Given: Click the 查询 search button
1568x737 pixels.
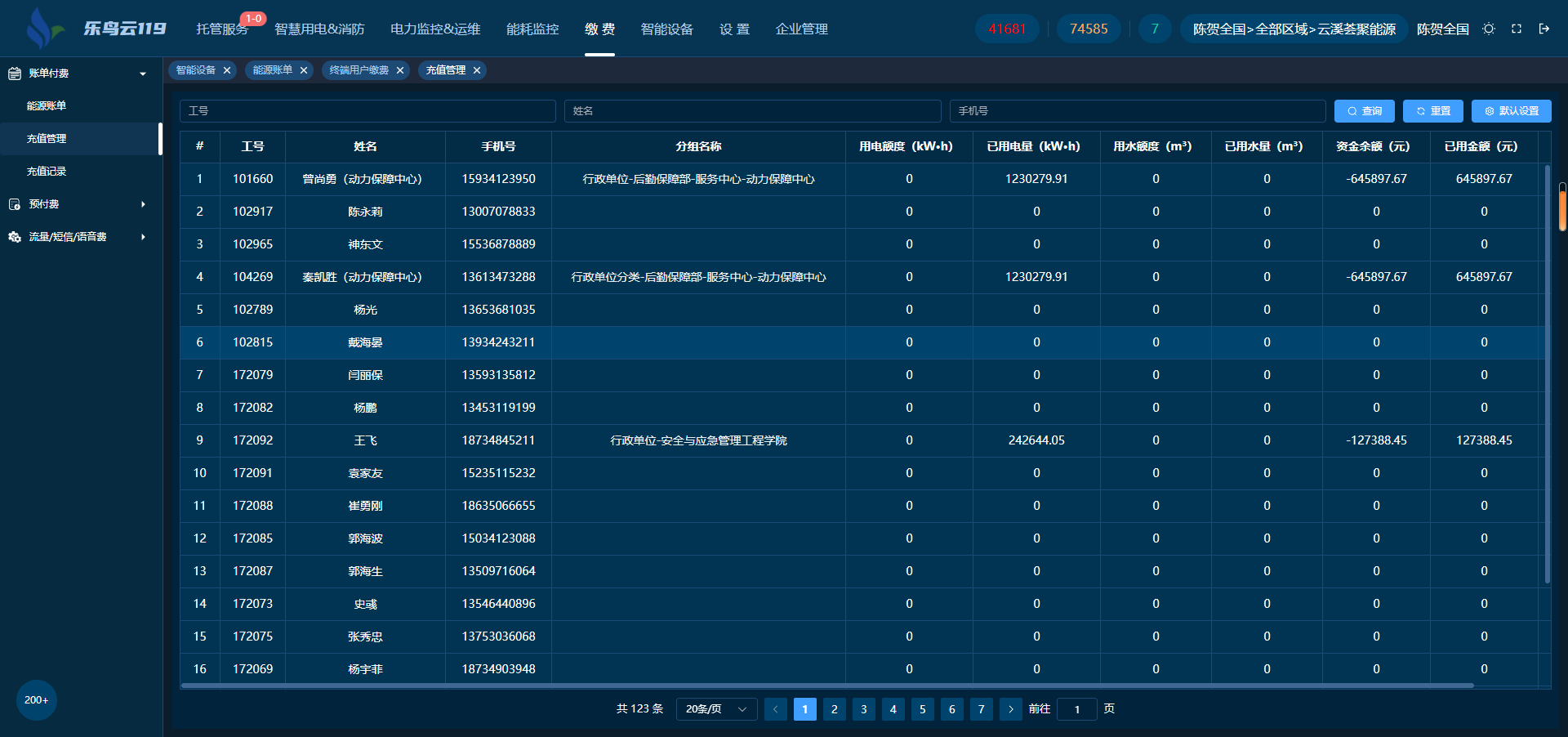Looking at the screenshot, I should point(1364,111).
